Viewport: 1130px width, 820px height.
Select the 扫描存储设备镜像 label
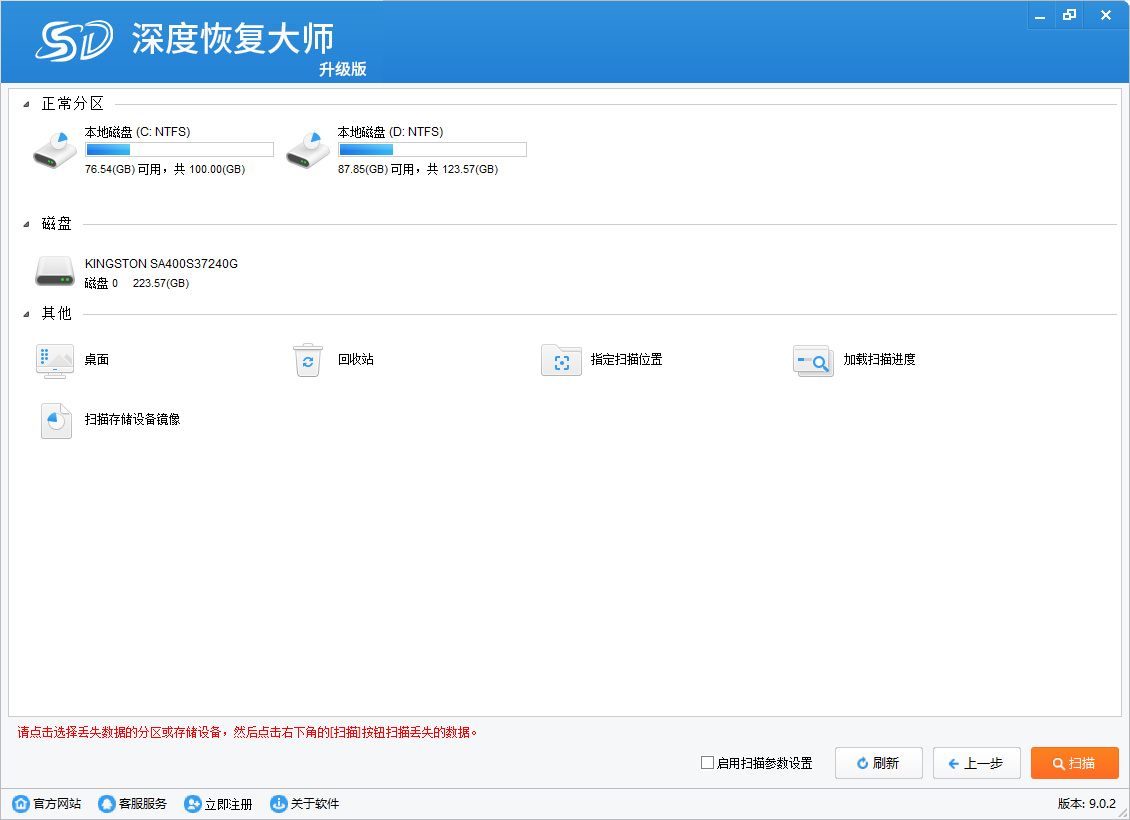[133, 419]
